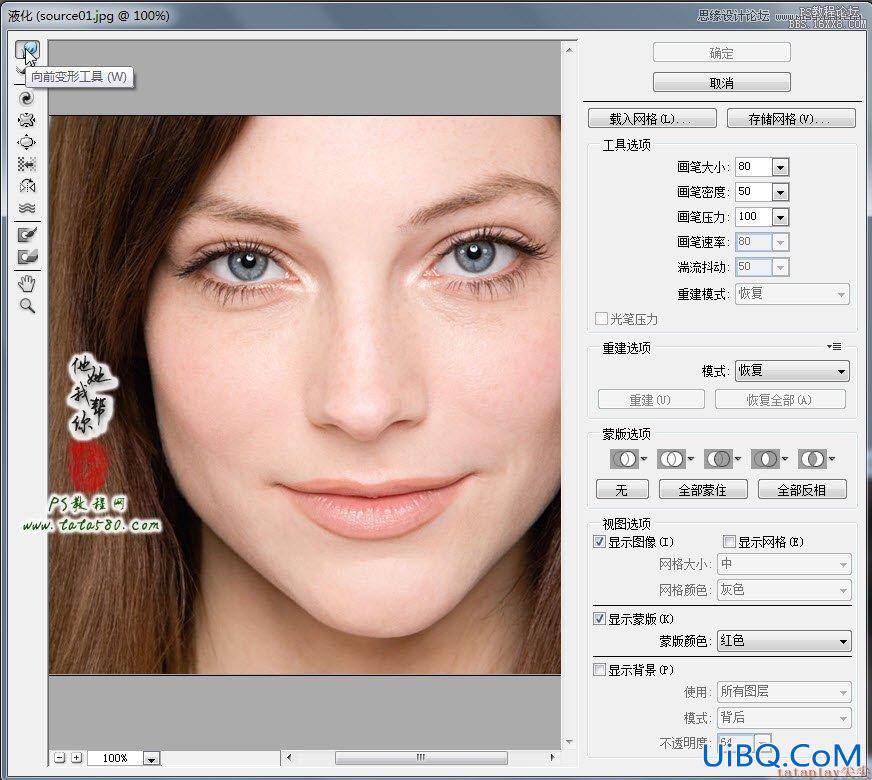The image size is (872, 780).
Task: Select the Bloat tool
Action: pos(27,142)
